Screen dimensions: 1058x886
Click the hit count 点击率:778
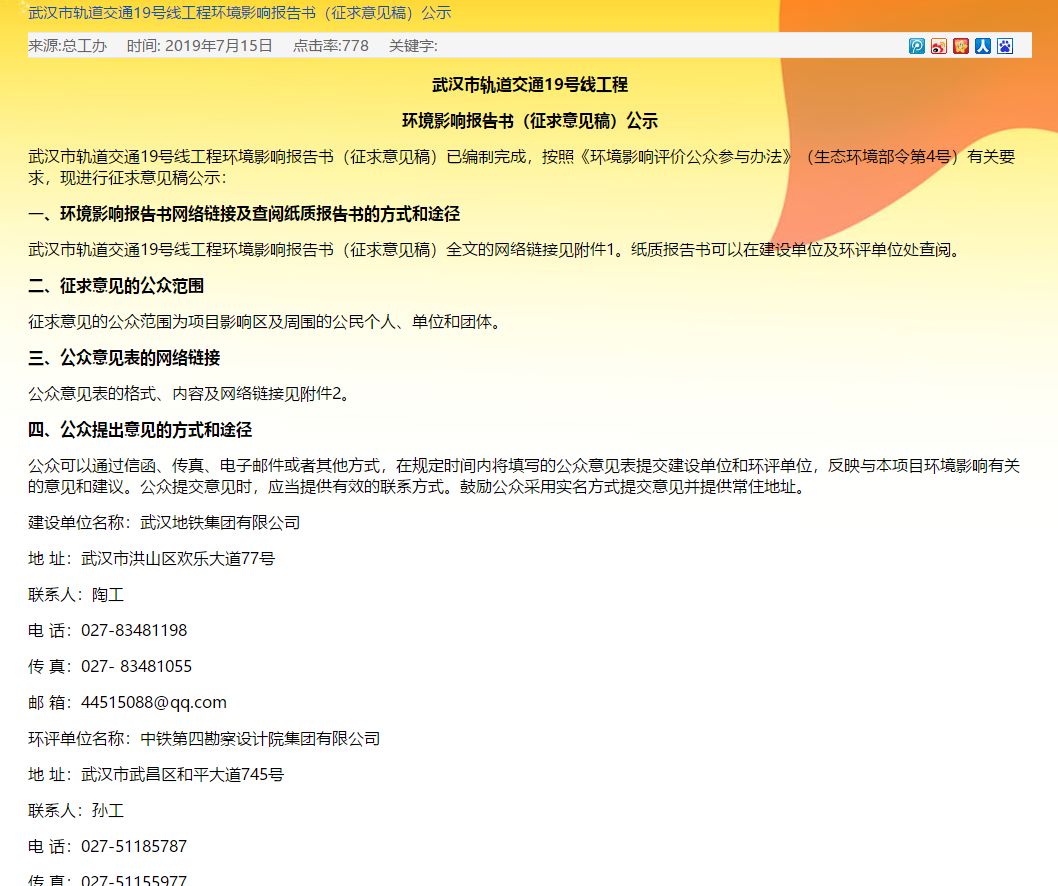pyautogui.click(x=331, y=46)
